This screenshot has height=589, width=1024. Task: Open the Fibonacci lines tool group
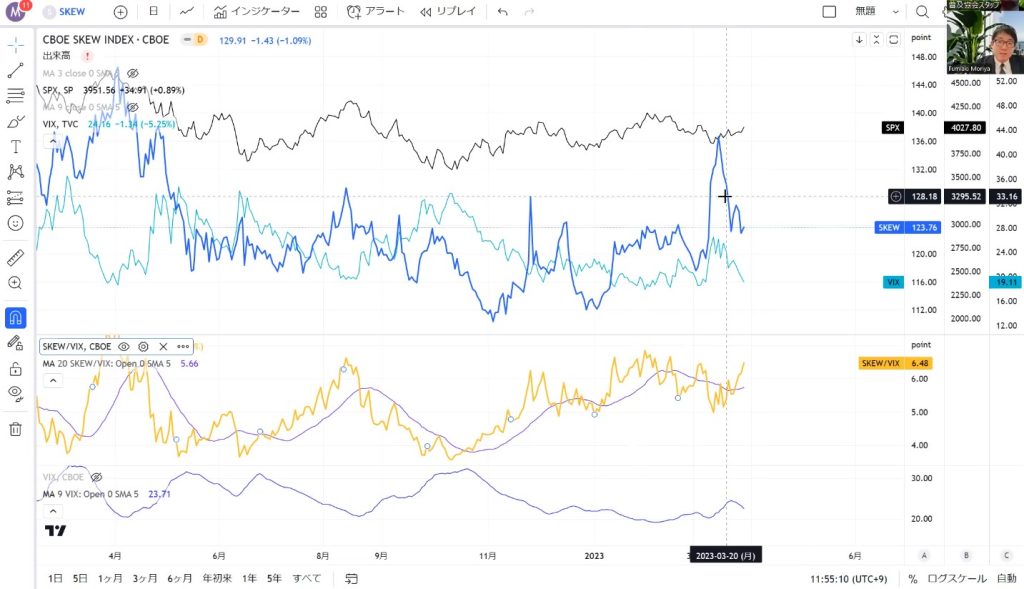point(16,96)
